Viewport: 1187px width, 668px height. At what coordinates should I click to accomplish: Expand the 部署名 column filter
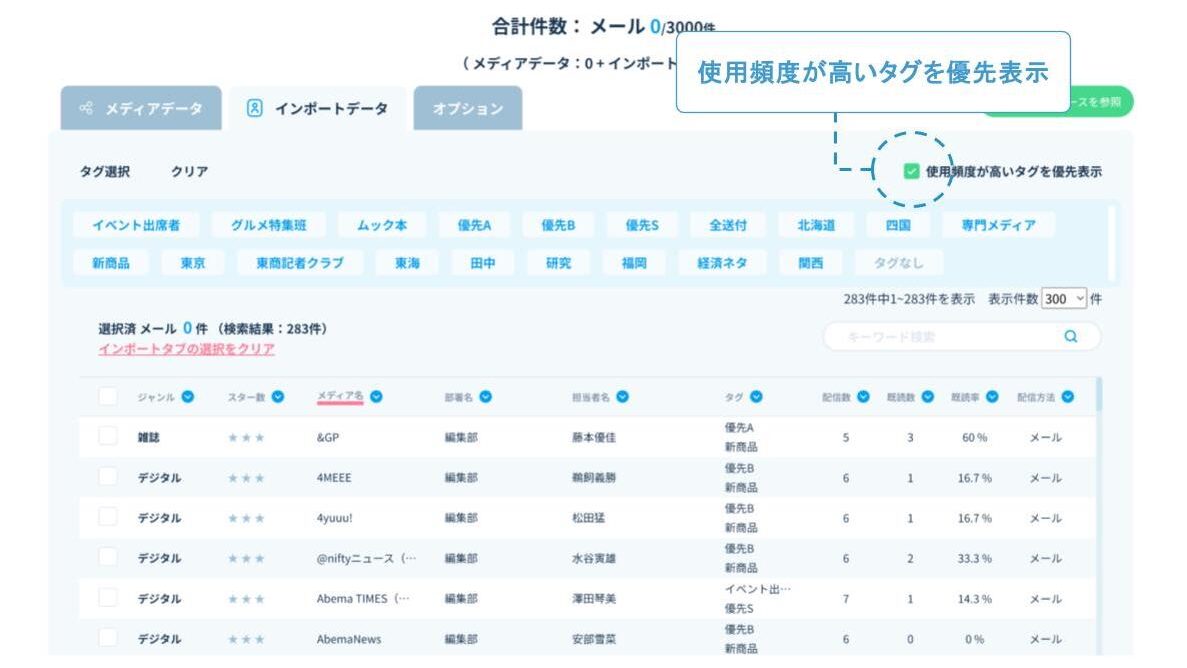coord(485,397)
